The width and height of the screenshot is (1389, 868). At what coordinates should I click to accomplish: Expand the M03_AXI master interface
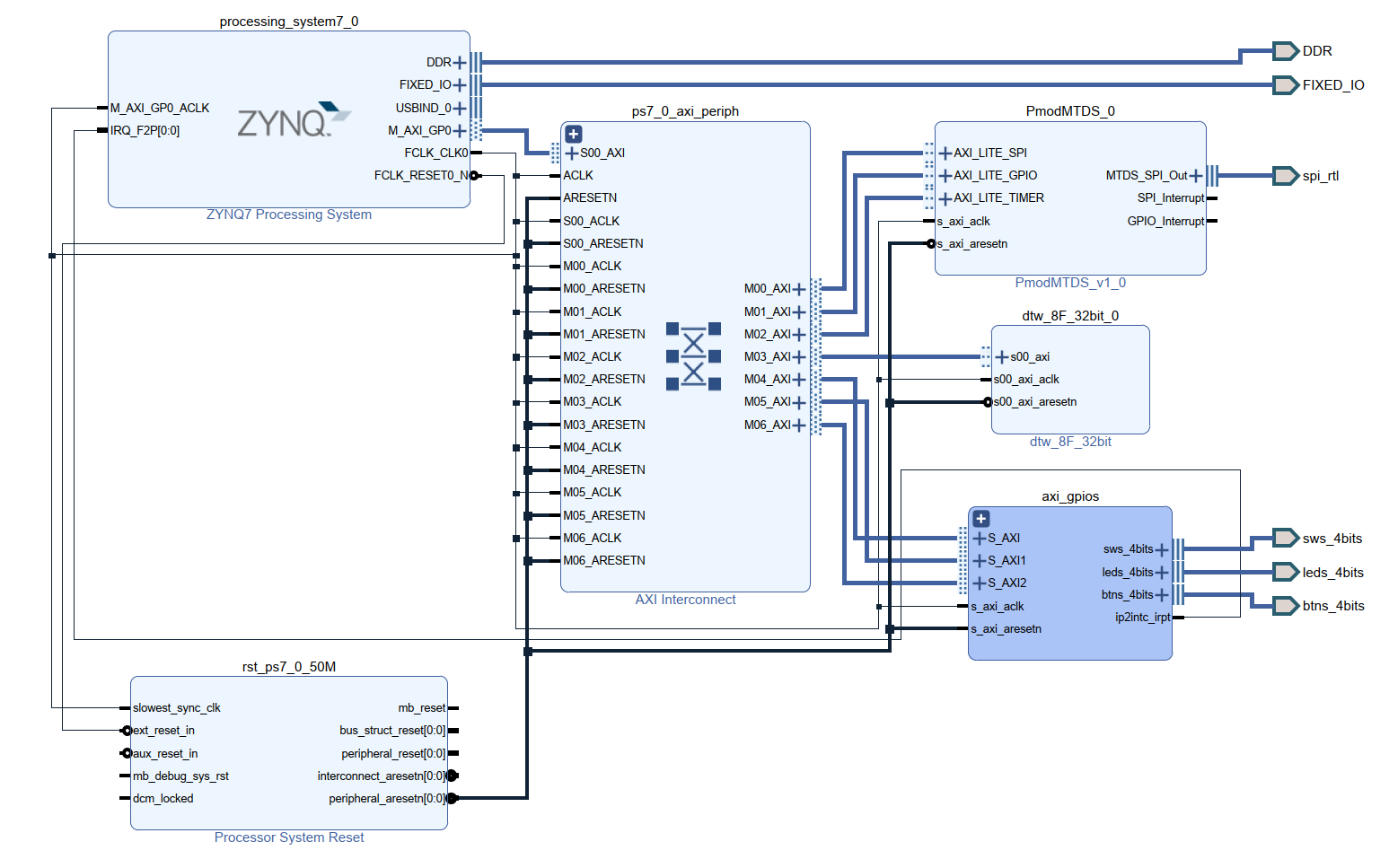[799, 356]
